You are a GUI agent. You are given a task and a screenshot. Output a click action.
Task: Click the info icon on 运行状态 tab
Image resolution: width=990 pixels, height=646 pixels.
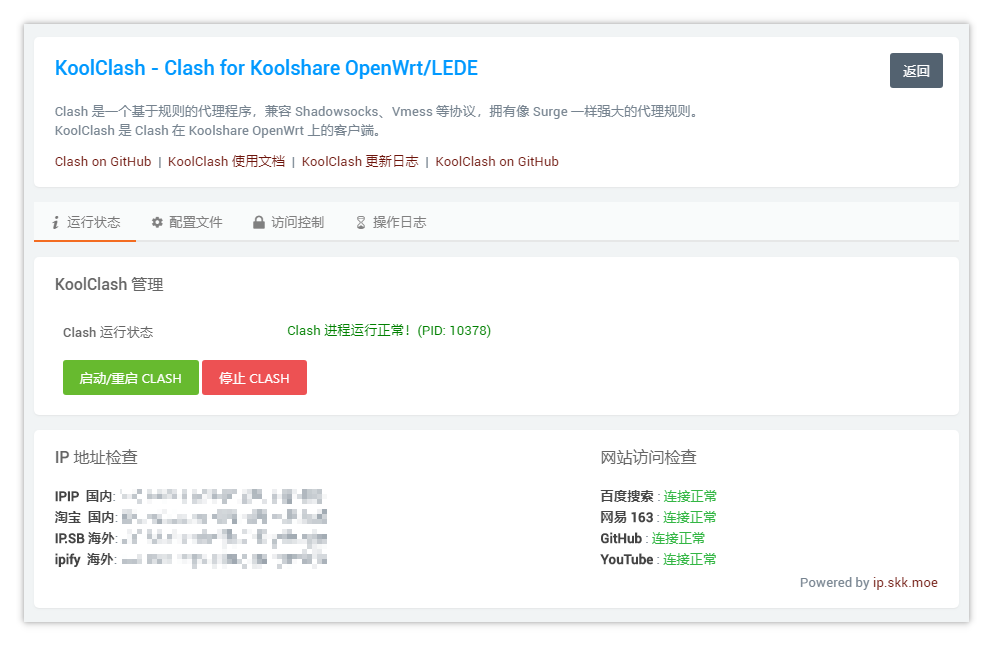click(56, 222)
